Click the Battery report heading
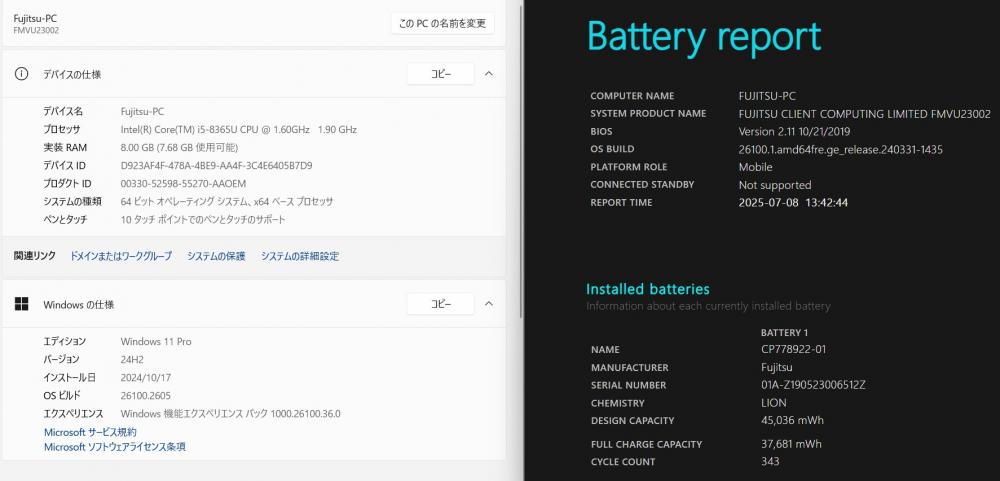1000x481 pixels. pyautogui.click(x=703, y=37)
